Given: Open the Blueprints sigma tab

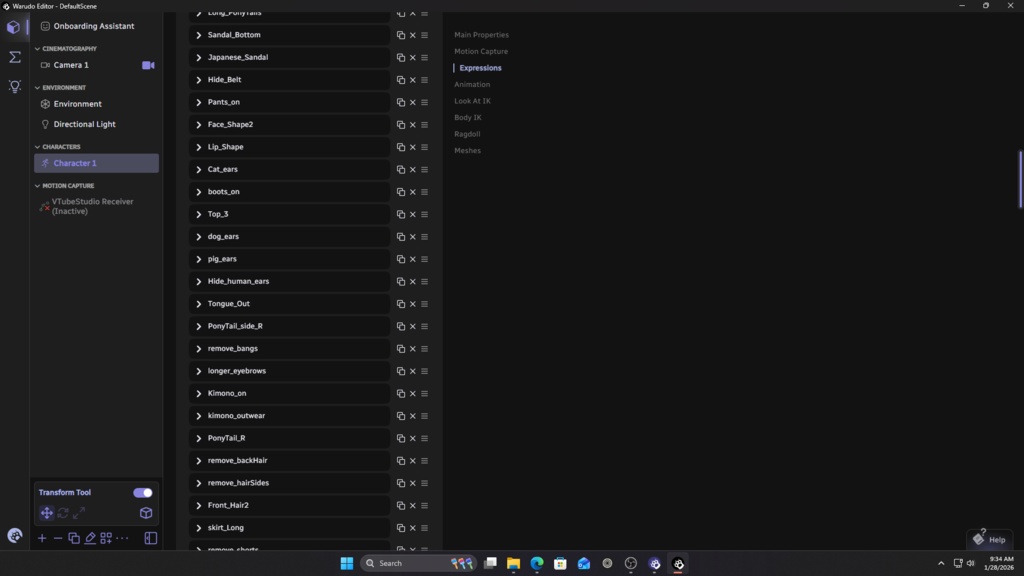Looking at the screenshot, I should point(14,57).
